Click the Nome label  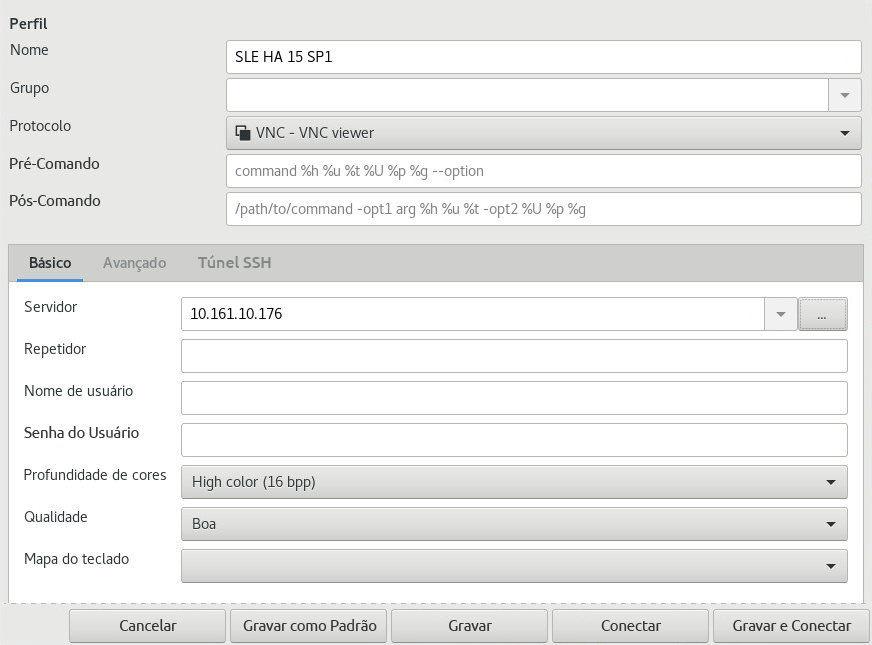click(x=29, y=50)
